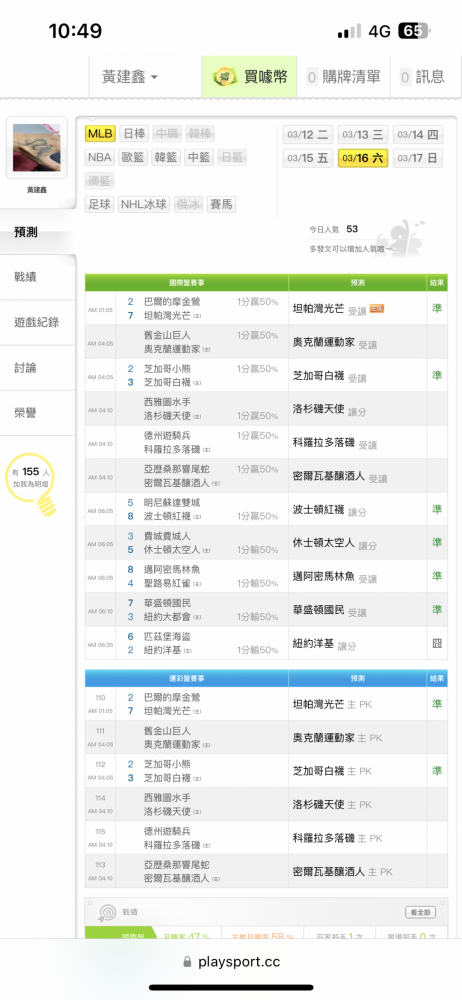Open the 討論 sidebar item
This screenshot has width=462, height=1000.
coord(38,368)
